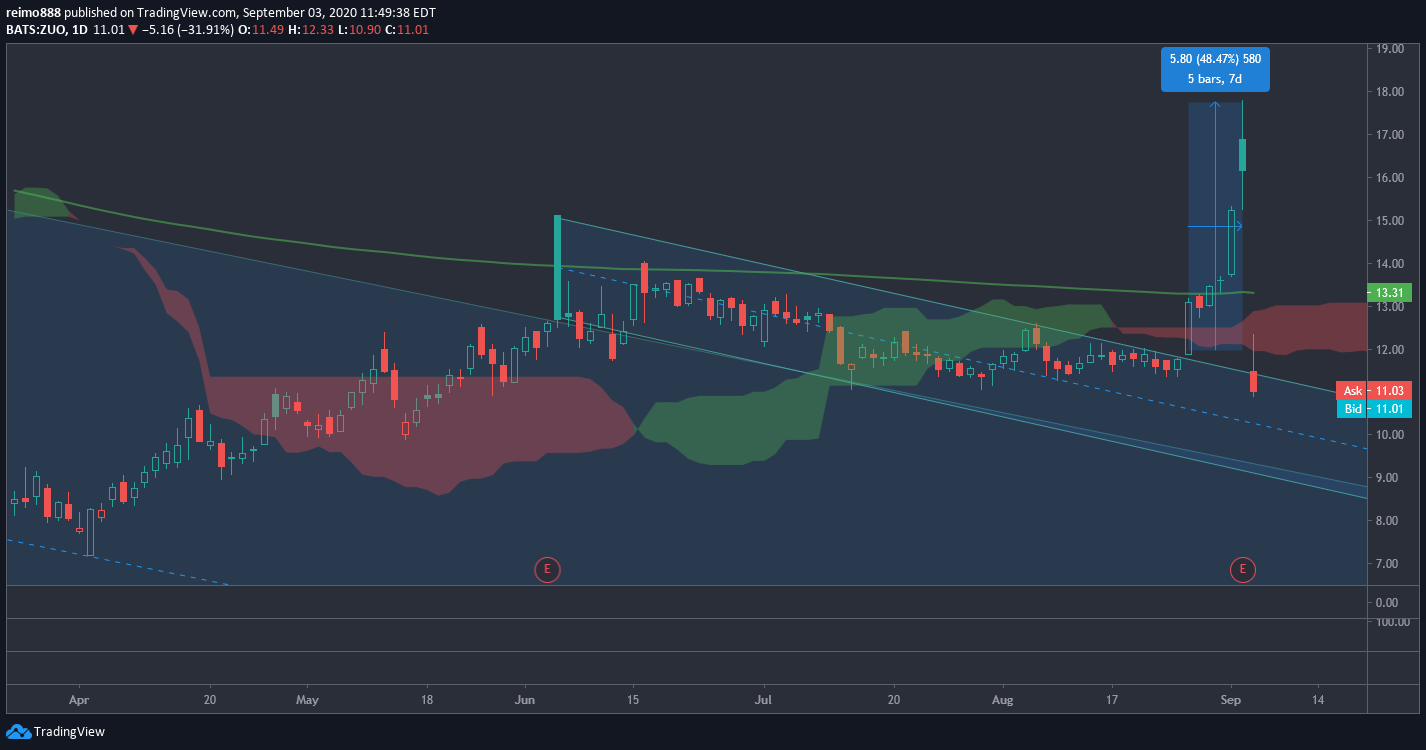
Task: Click the earnings E marker in September
Action: [1242, 570]
